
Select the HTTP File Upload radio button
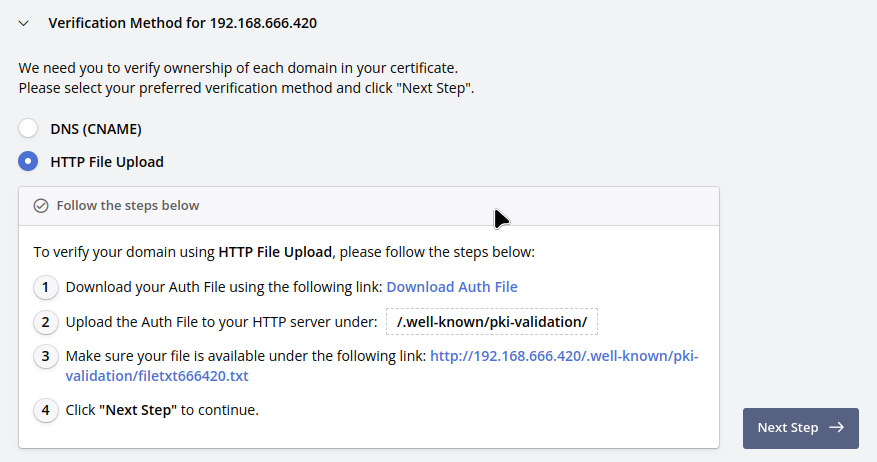click(x=29, y=161)
